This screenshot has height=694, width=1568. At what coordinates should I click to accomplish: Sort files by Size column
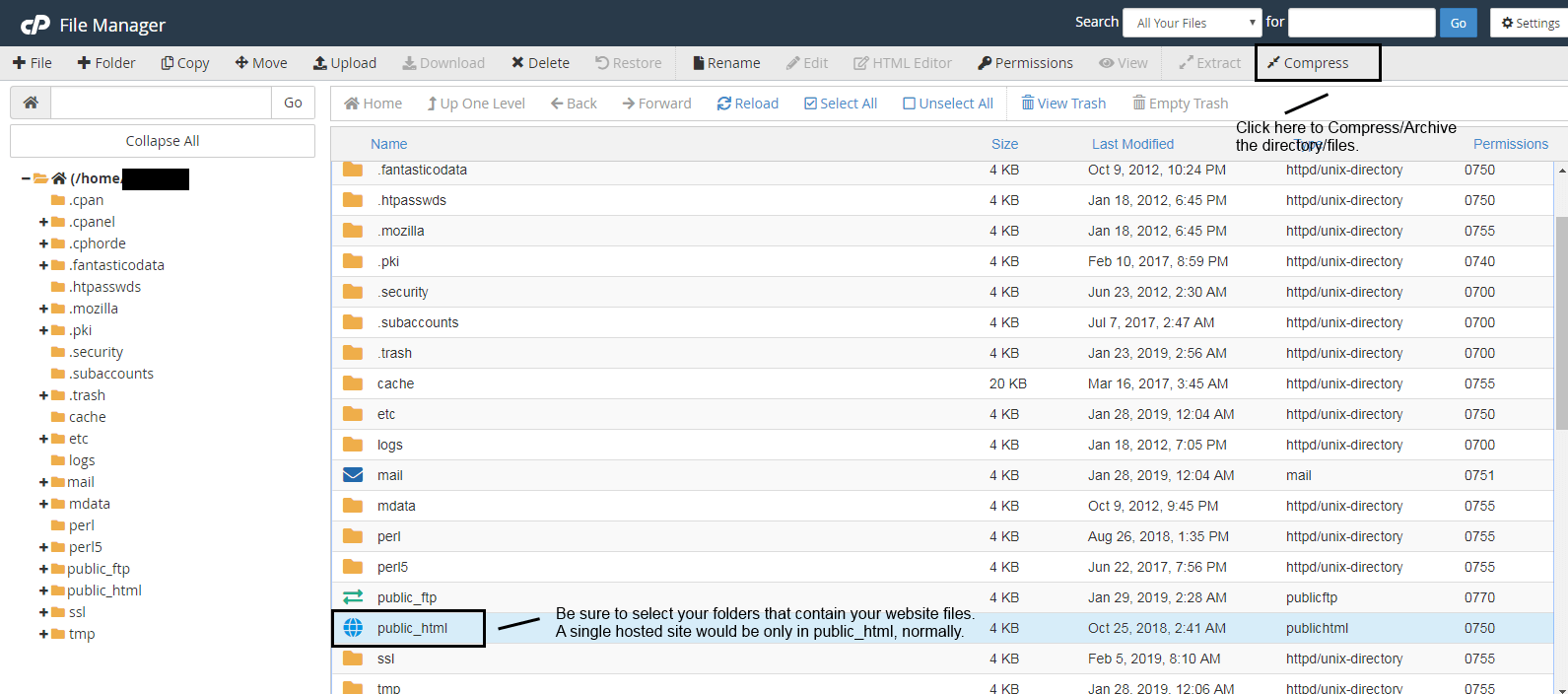coord(1004,144)
